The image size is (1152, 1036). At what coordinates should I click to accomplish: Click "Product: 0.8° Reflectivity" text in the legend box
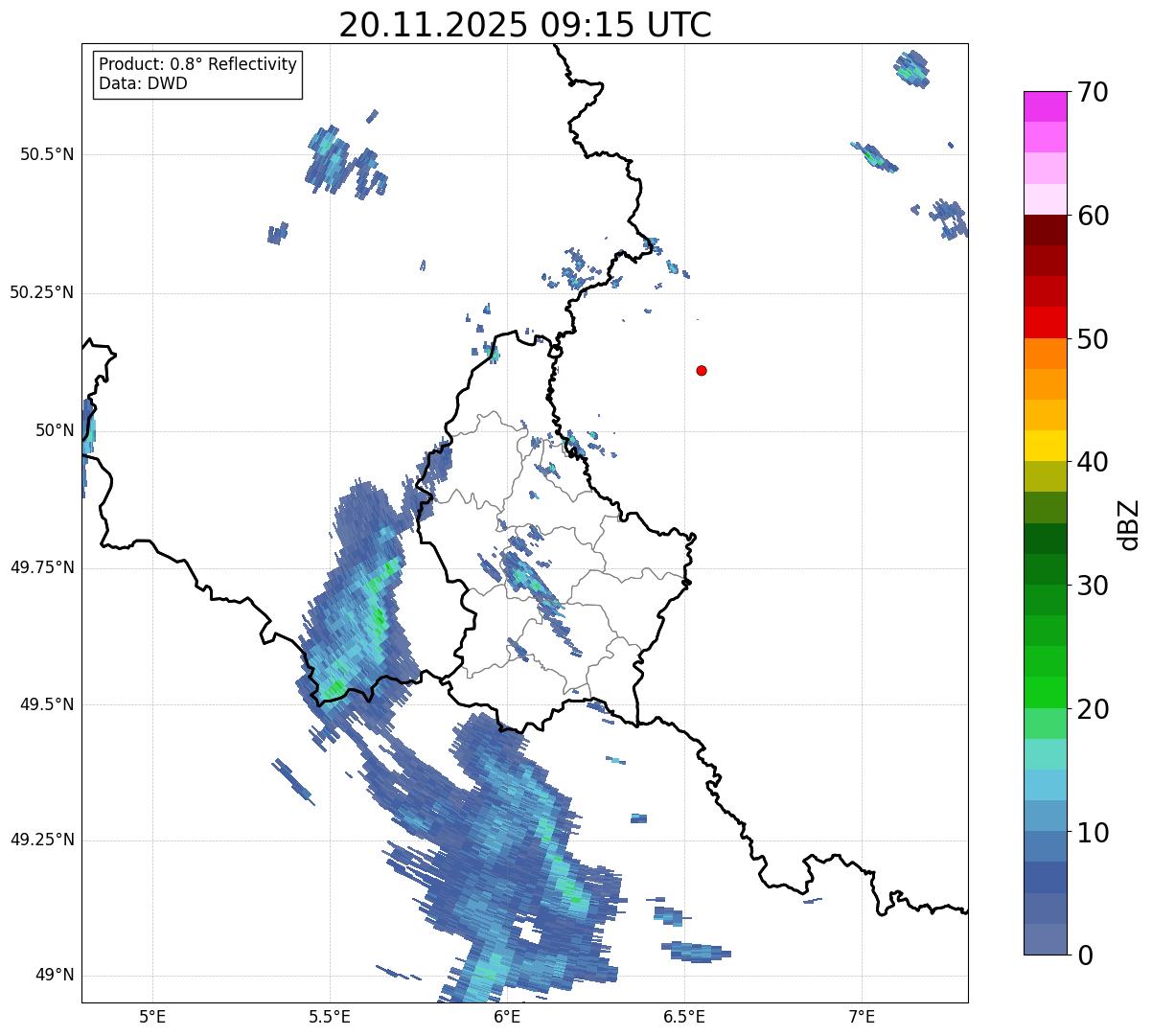coord(198,64)
